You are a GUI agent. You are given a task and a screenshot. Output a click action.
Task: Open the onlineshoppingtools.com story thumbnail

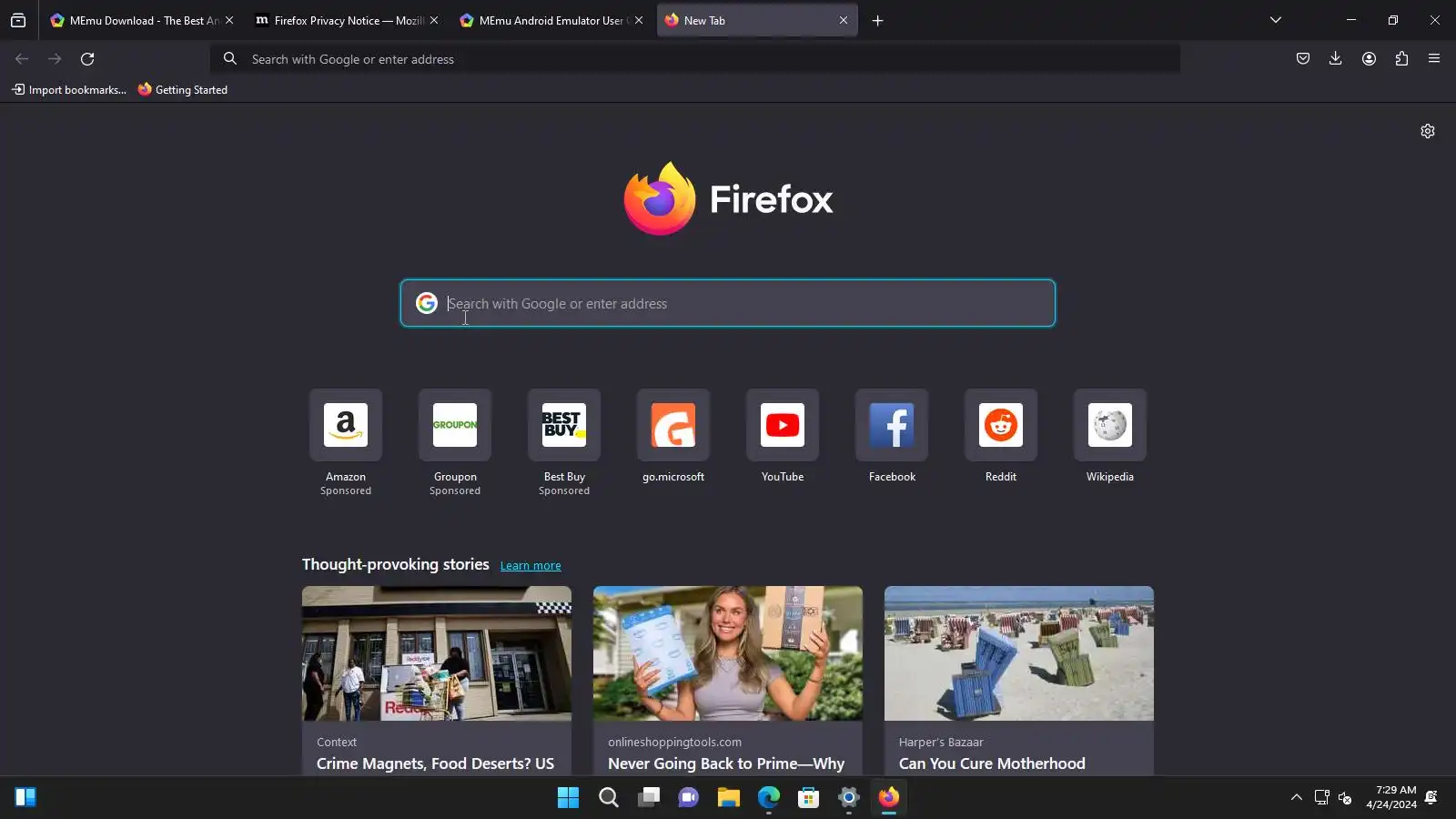(x=728, y=653)
